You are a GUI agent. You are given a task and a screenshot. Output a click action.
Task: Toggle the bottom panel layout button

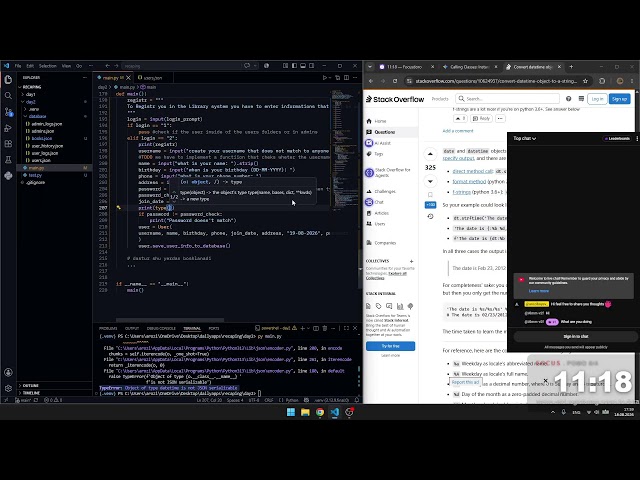[303, 66]
